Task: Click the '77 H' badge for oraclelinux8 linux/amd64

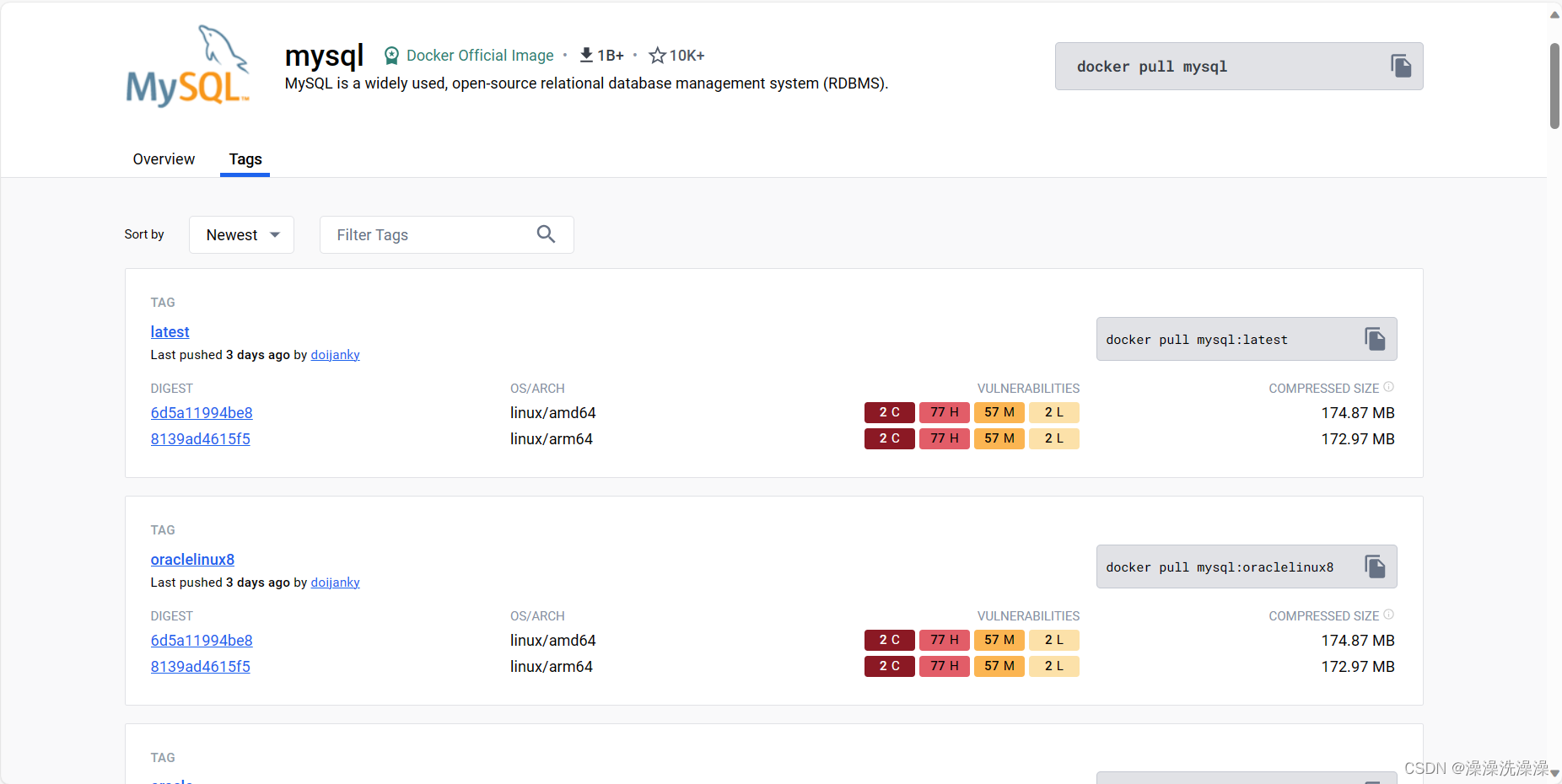Action: pos(945,640)
